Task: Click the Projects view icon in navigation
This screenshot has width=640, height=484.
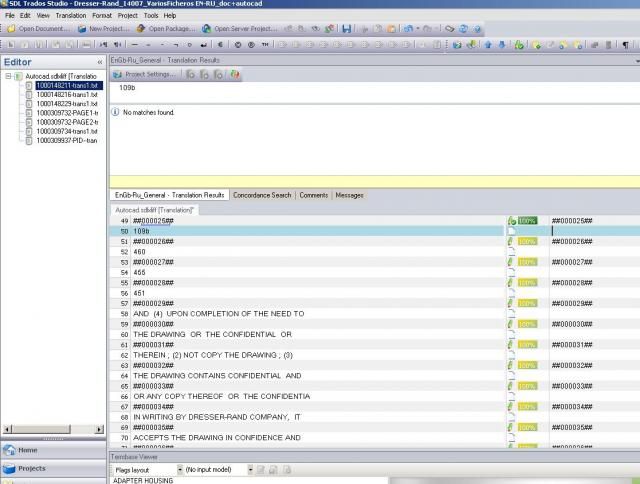Action: click(9, 468)
